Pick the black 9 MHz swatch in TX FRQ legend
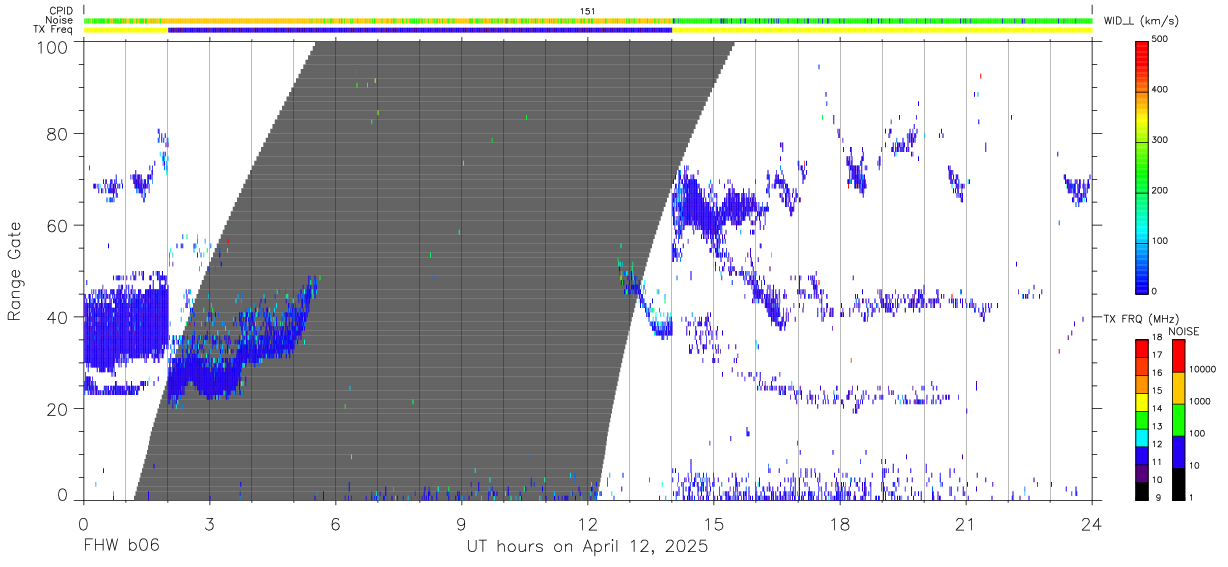Viewport: 1228px width, 567px height. click(1141, 492)
